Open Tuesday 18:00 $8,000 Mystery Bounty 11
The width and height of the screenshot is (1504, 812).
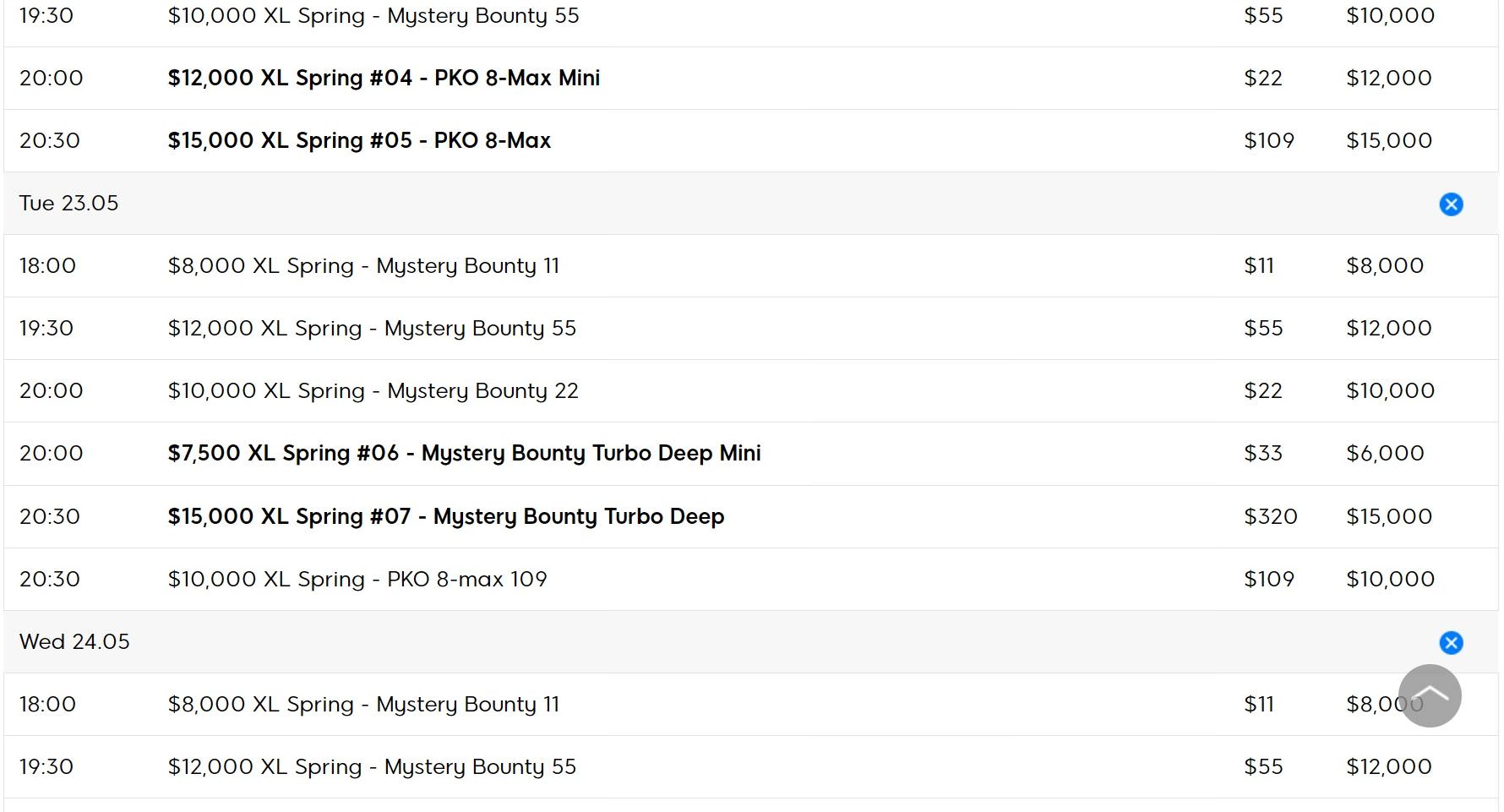(x=363, y=265)
